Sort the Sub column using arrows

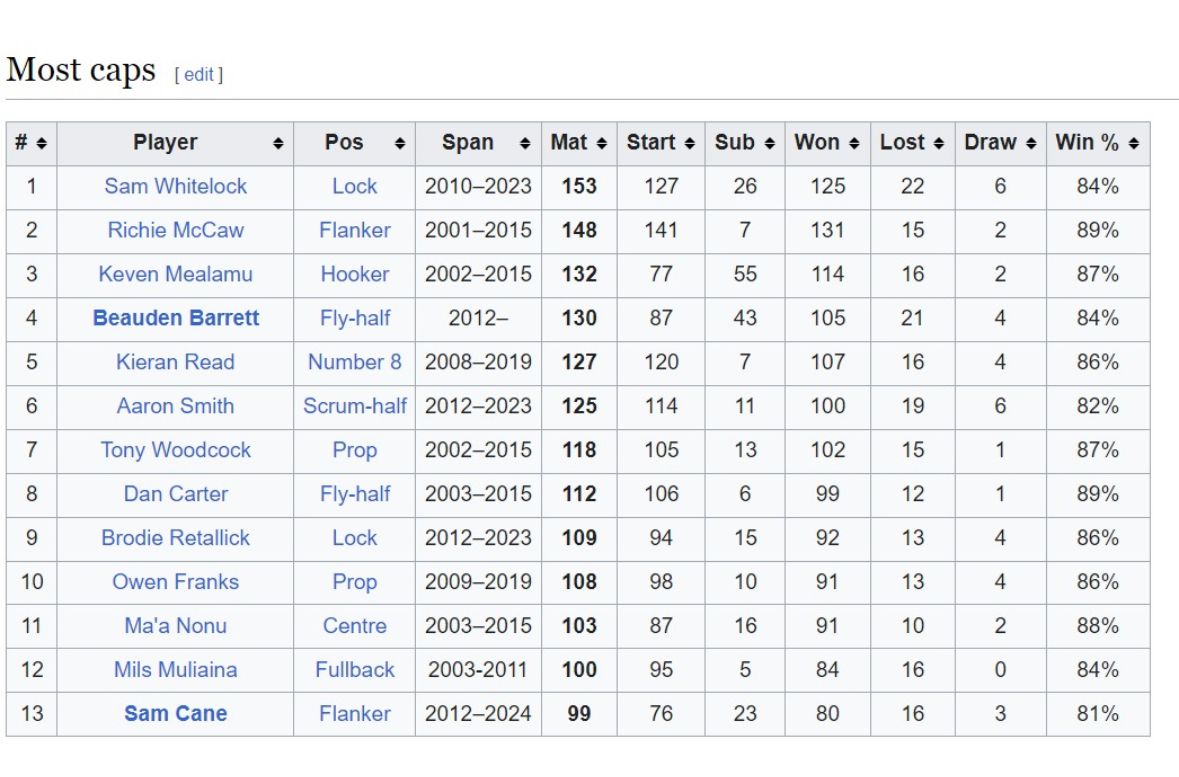point(769,144)
